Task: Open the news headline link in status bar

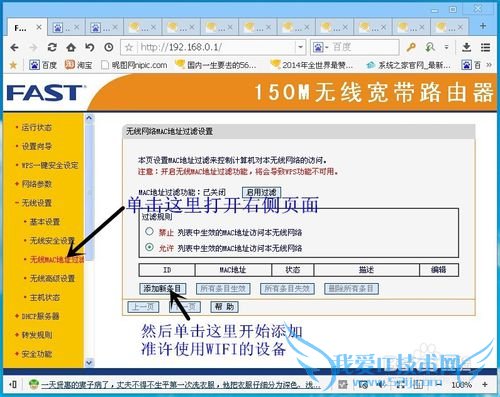Action: [181, 385]
